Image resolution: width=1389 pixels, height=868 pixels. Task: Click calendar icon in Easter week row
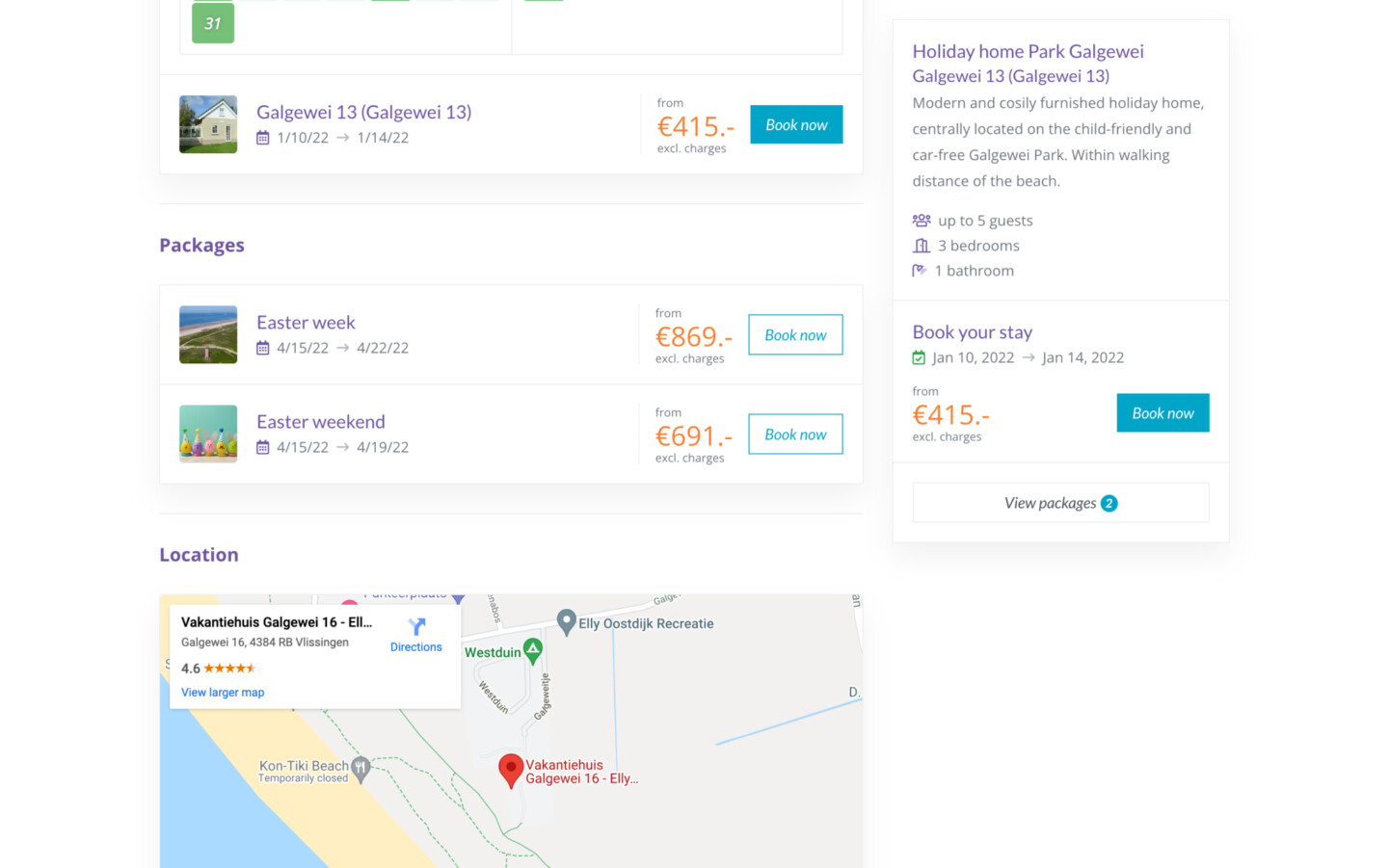[263, 348]
